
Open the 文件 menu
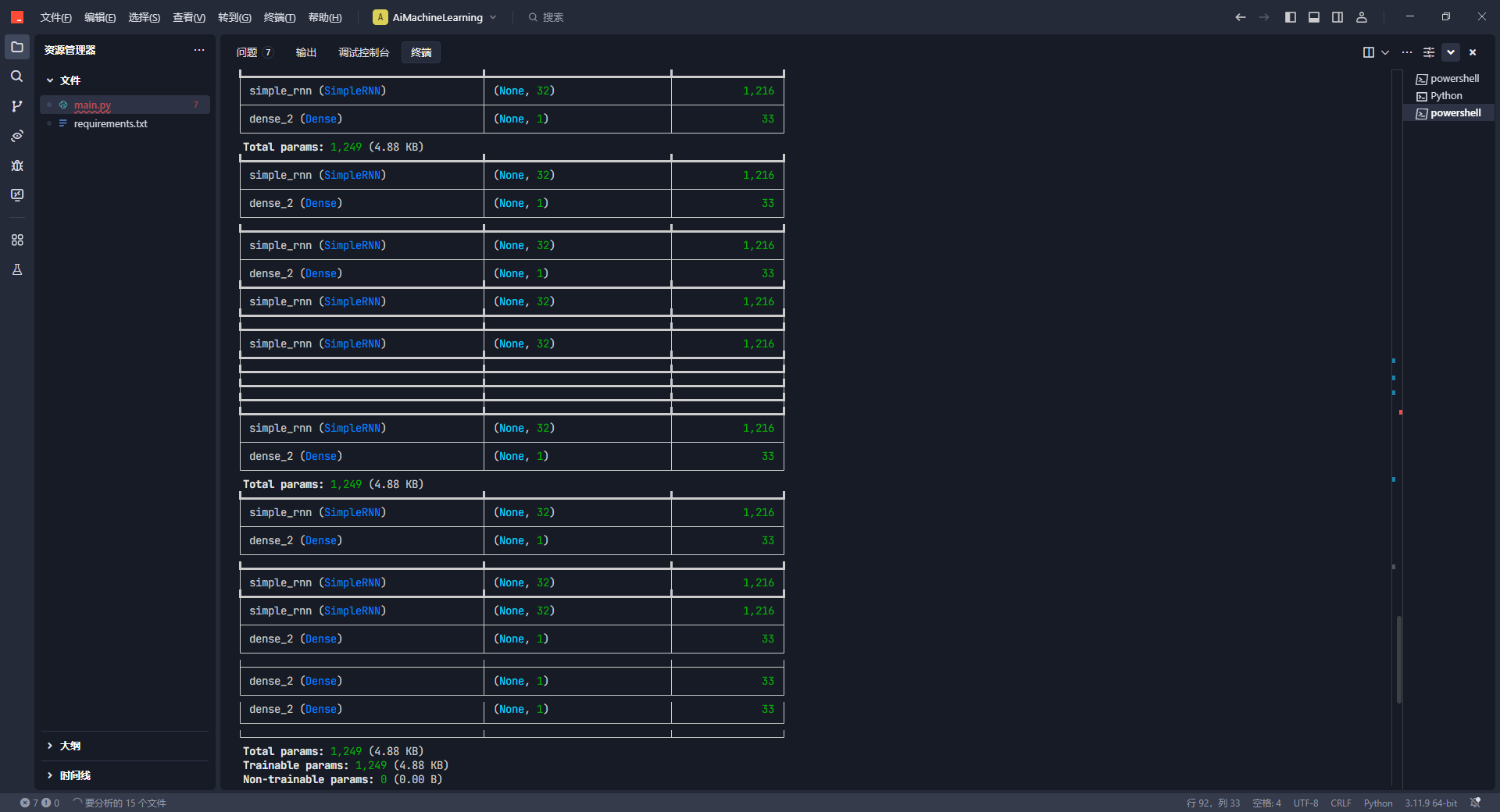coord(55,17)
